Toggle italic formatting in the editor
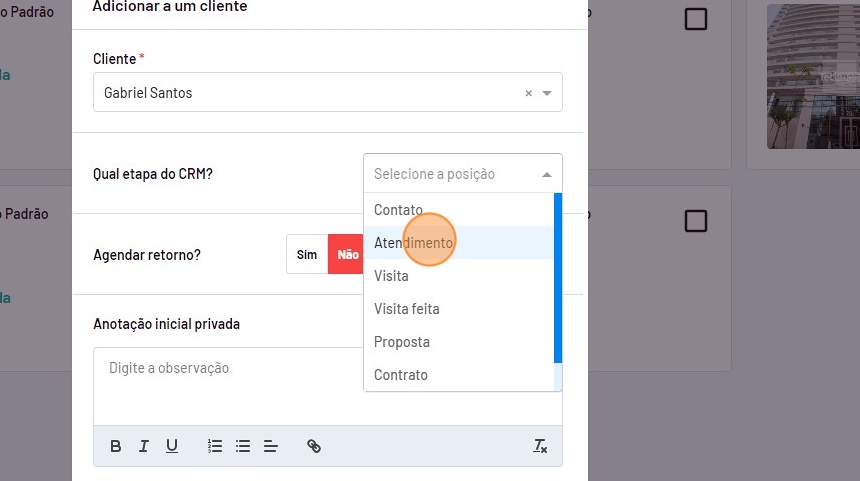This screenshot has height=481, width=860. coord(144,446)
